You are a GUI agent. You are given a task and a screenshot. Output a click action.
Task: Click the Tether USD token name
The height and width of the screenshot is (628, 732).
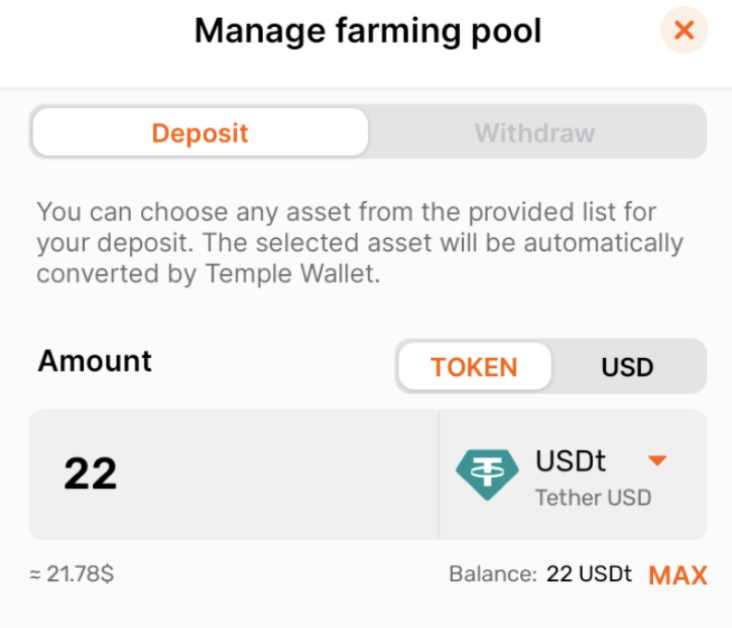pyautogui.click(x=593, y=498)
